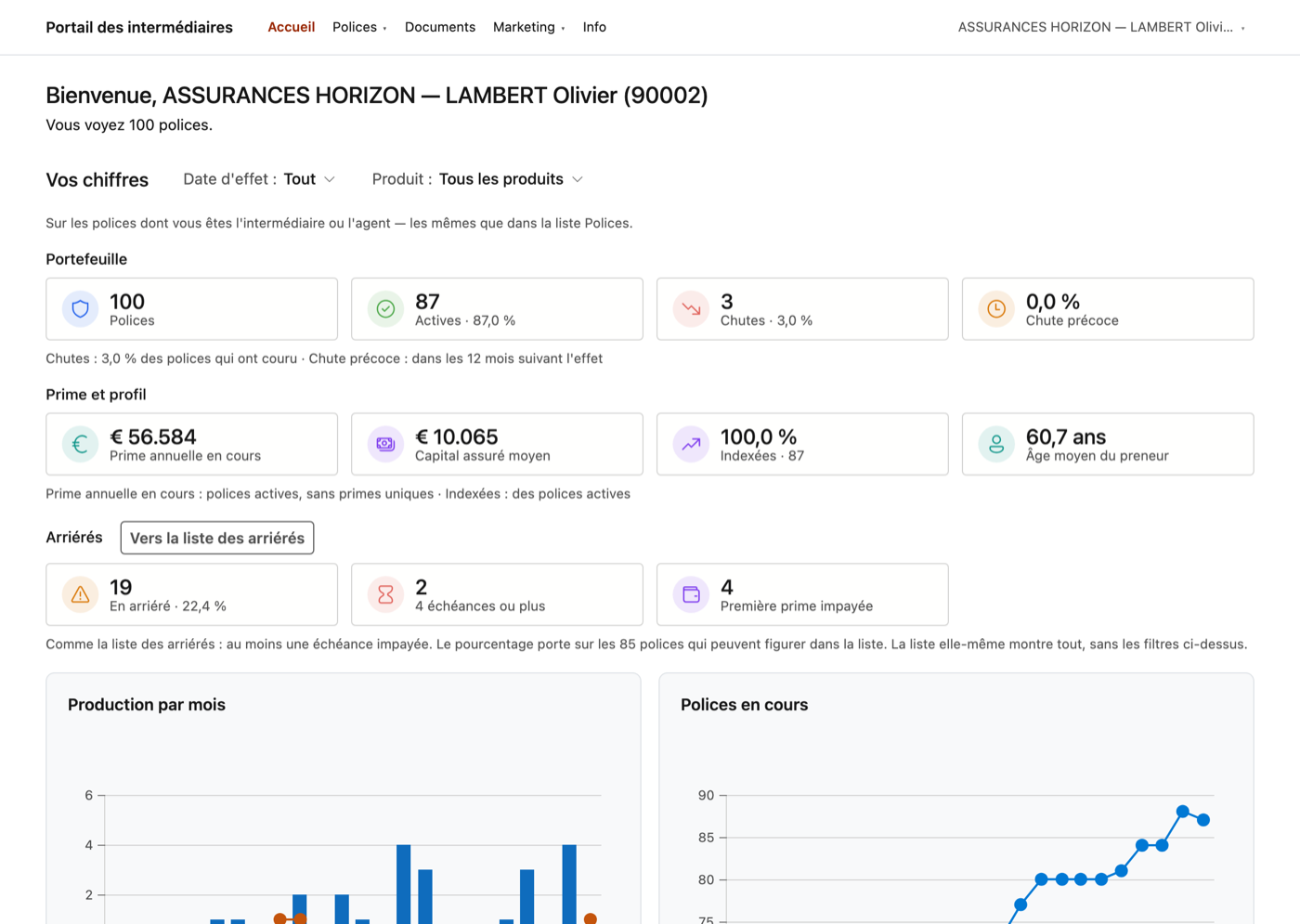1300x924 pixels.
Task: Click the downward trend icon for Chutes
Action: pos(692,309)
